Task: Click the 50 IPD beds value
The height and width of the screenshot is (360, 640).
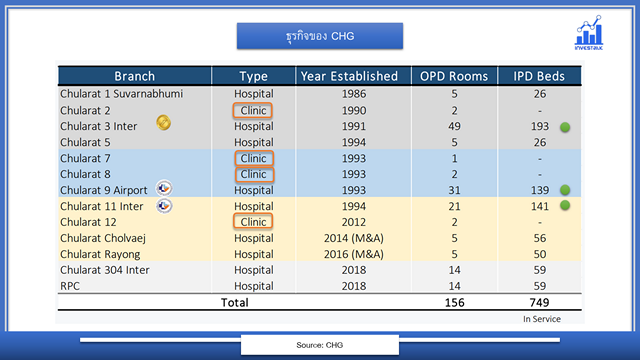Action: [540, 254]
